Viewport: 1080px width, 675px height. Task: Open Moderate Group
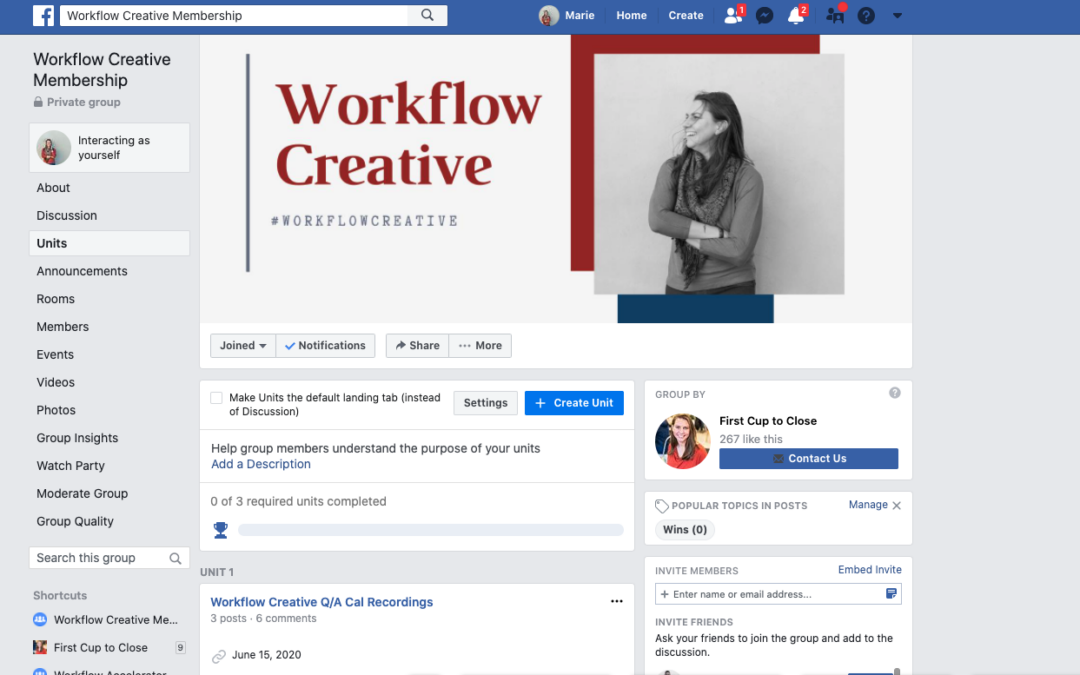coord(82,493)
